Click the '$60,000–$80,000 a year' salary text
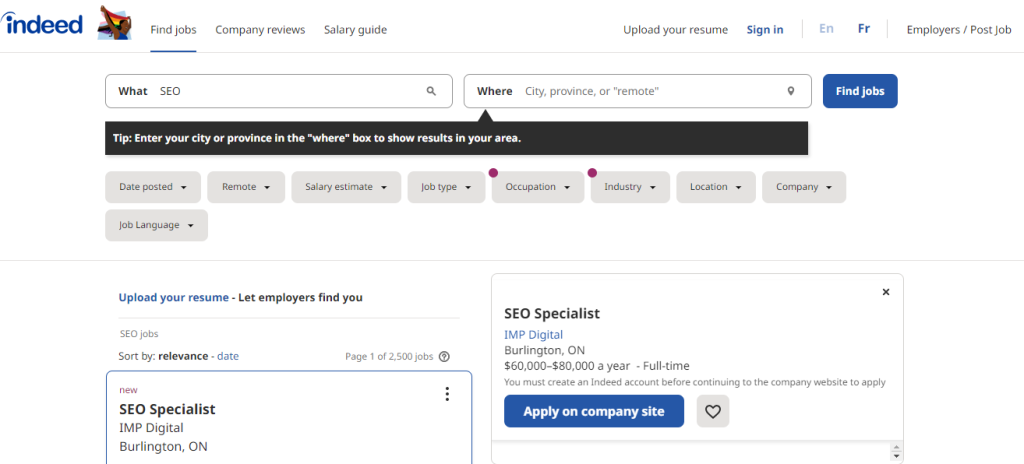The height and width of the screenshot is (464, 1024). [567, 366]
